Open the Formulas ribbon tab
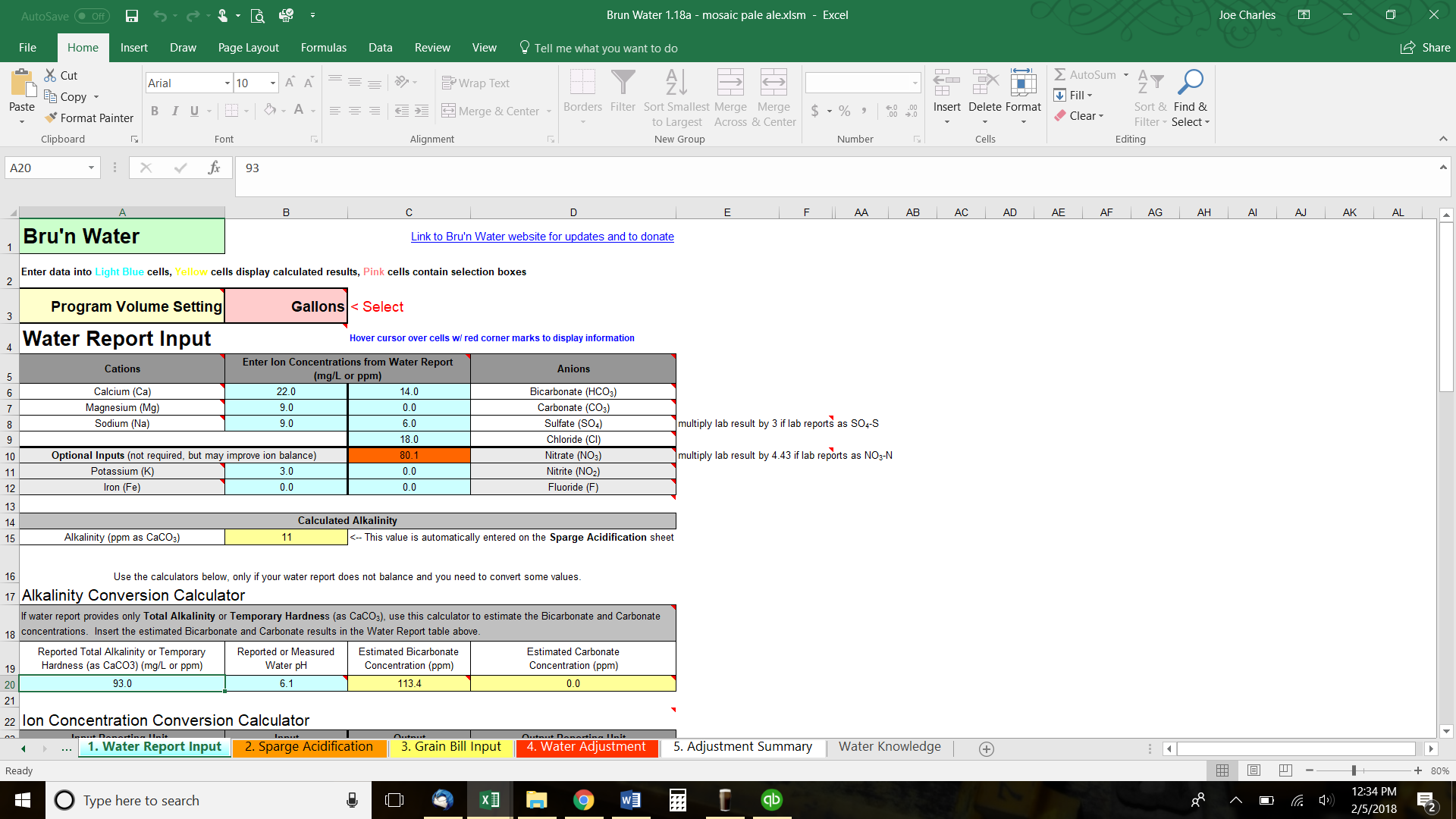This screenshot has width=1456, height=819. [324, 47]
